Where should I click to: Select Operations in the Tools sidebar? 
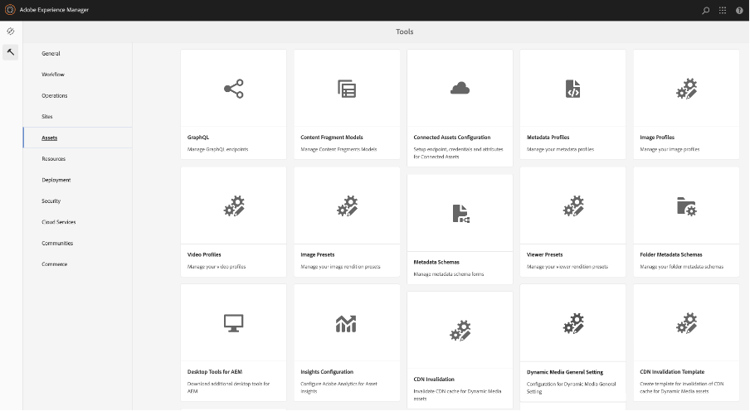(x=77, y=96)
